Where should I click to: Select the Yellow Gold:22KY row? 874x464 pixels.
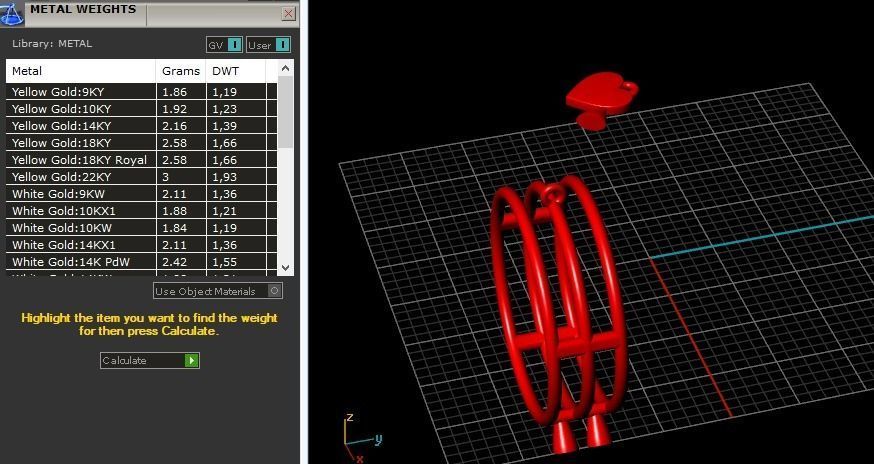(x=142, y=177)
